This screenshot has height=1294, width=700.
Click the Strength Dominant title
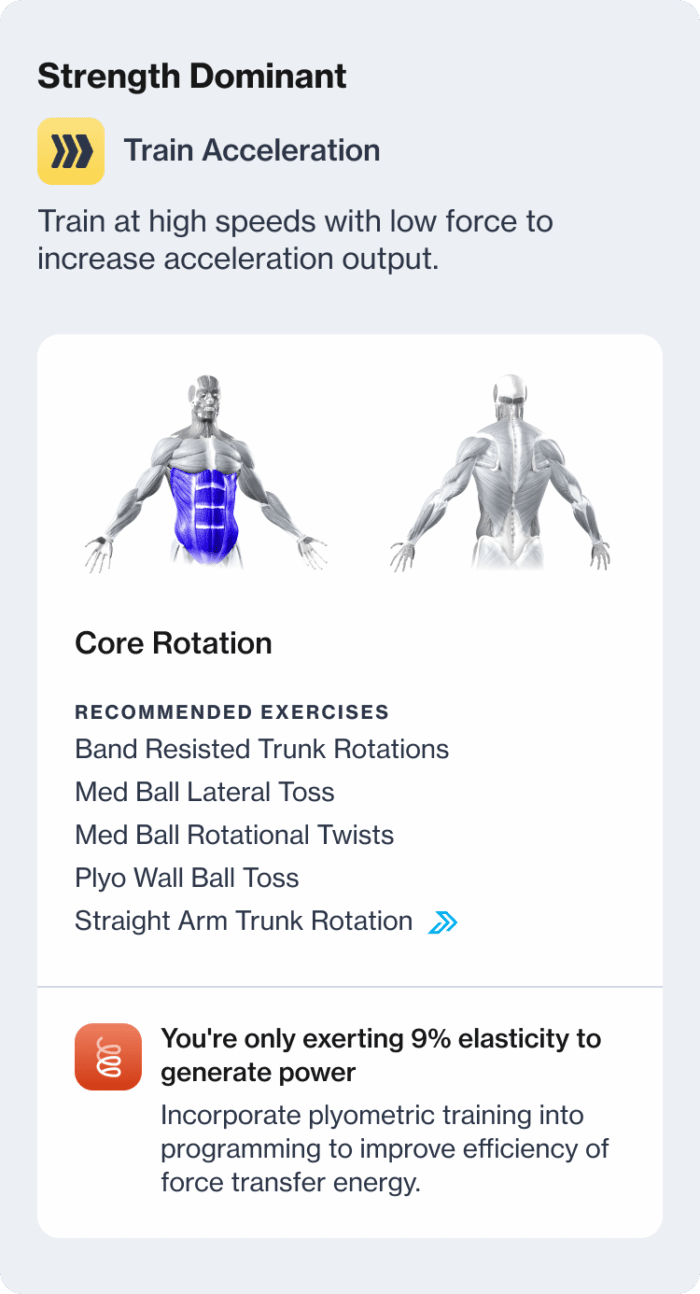point(191,75)
